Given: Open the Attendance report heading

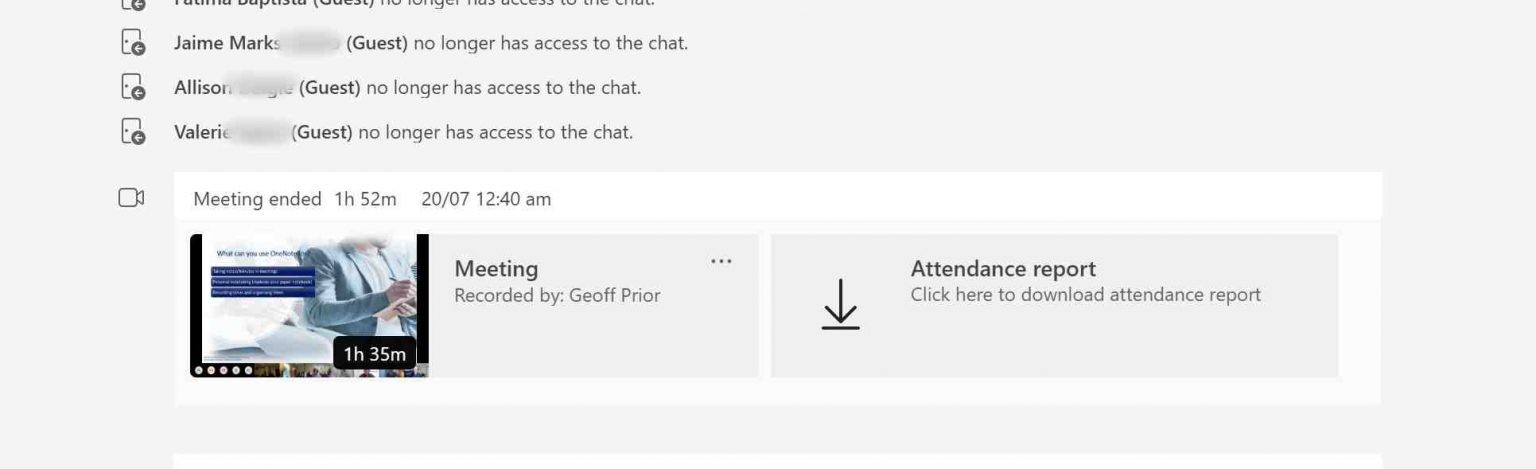Looking at the screenshot, I should click(1003, 269).
